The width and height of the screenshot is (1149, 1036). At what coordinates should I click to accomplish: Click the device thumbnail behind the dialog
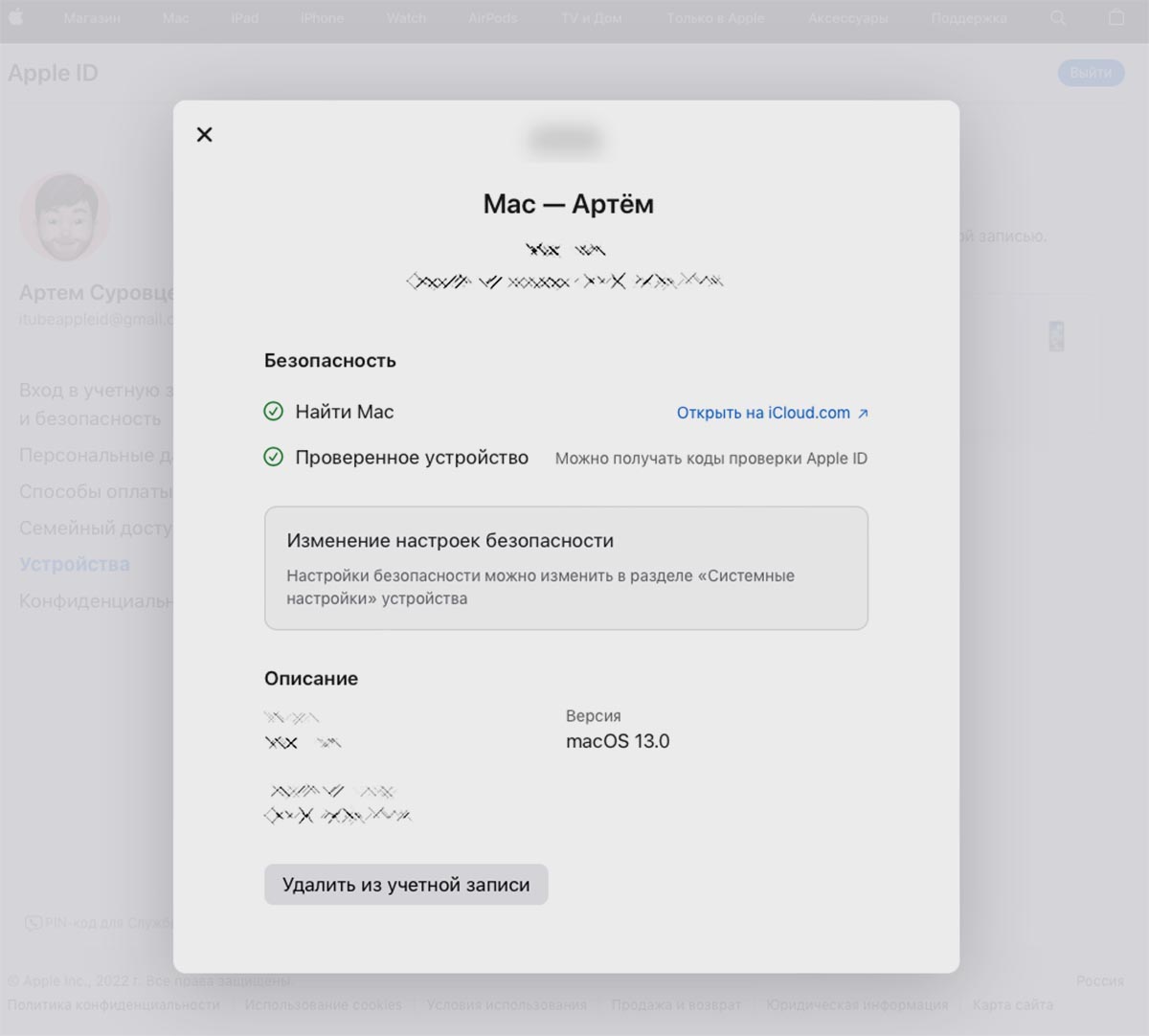click(x=1056, y=336)
